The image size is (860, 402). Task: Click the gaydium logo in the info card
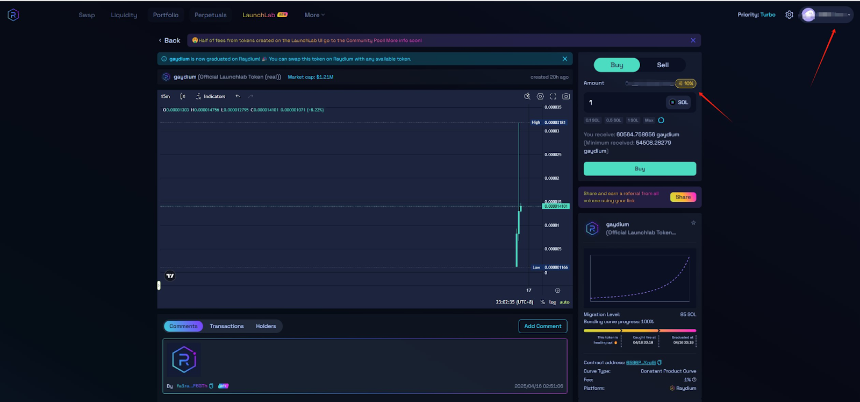point(592,229)
